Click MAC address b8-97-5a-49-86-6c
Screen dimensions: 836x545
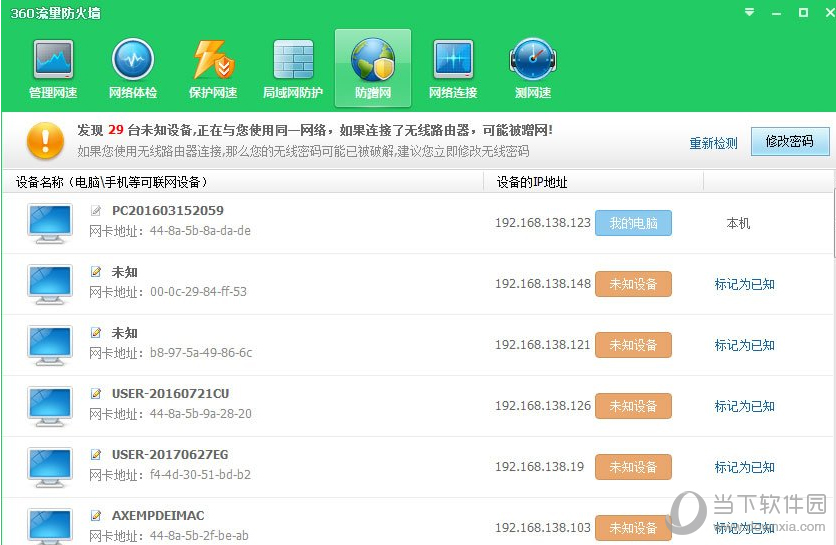coord(201,352)
